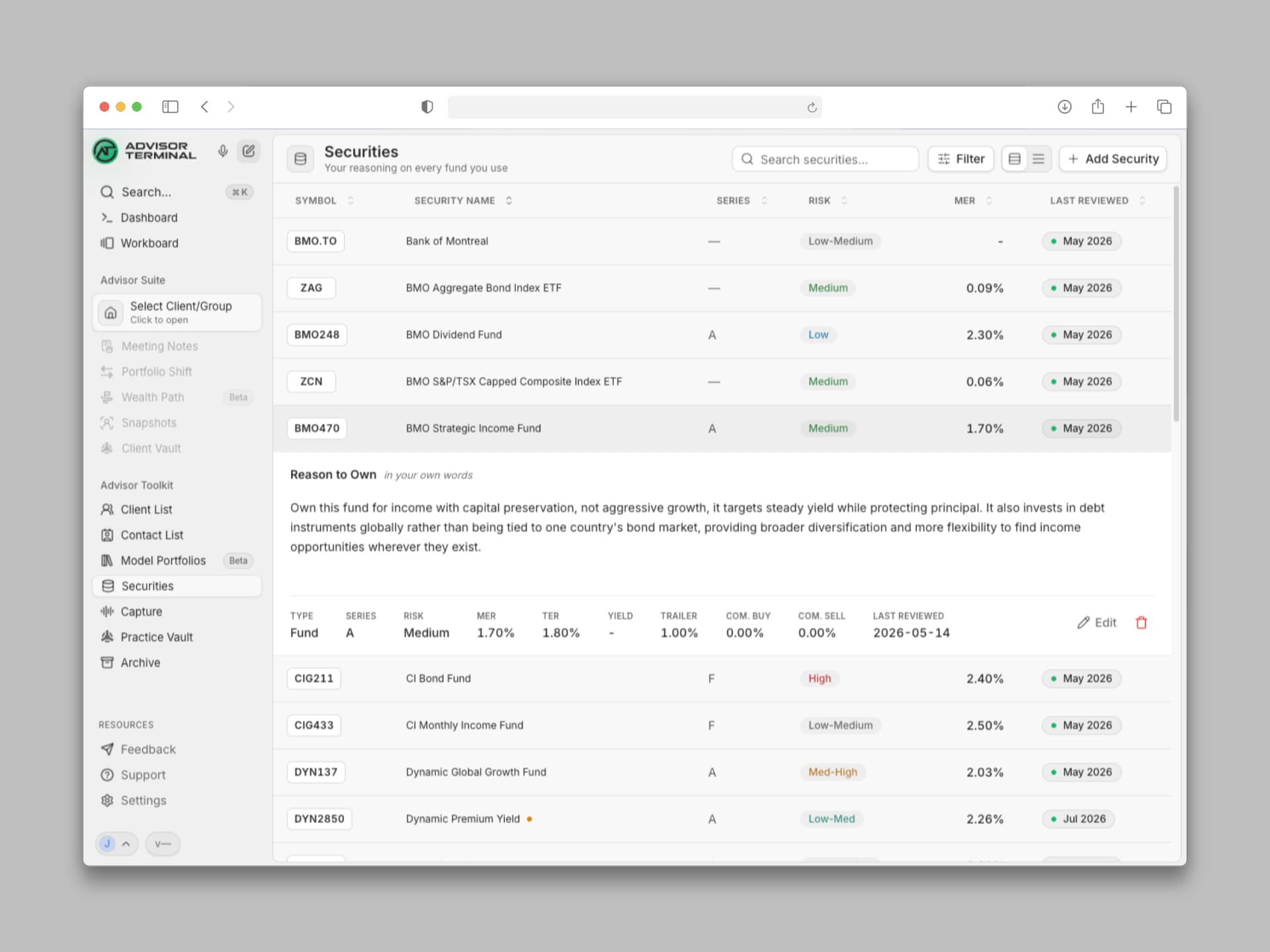Click the microphone icon in sidebar header
The image size is (1270, 952).
click(223, 151)
